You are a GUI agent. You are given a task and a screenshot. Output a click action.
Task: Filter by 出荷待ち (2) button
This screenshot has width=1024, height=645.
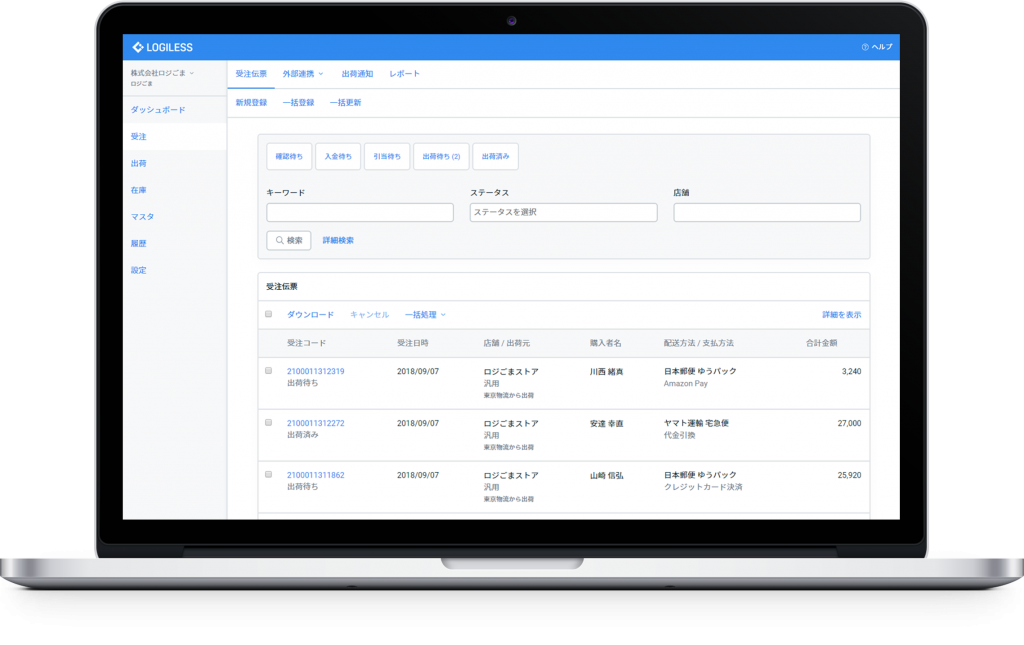(x=441, y=157)
